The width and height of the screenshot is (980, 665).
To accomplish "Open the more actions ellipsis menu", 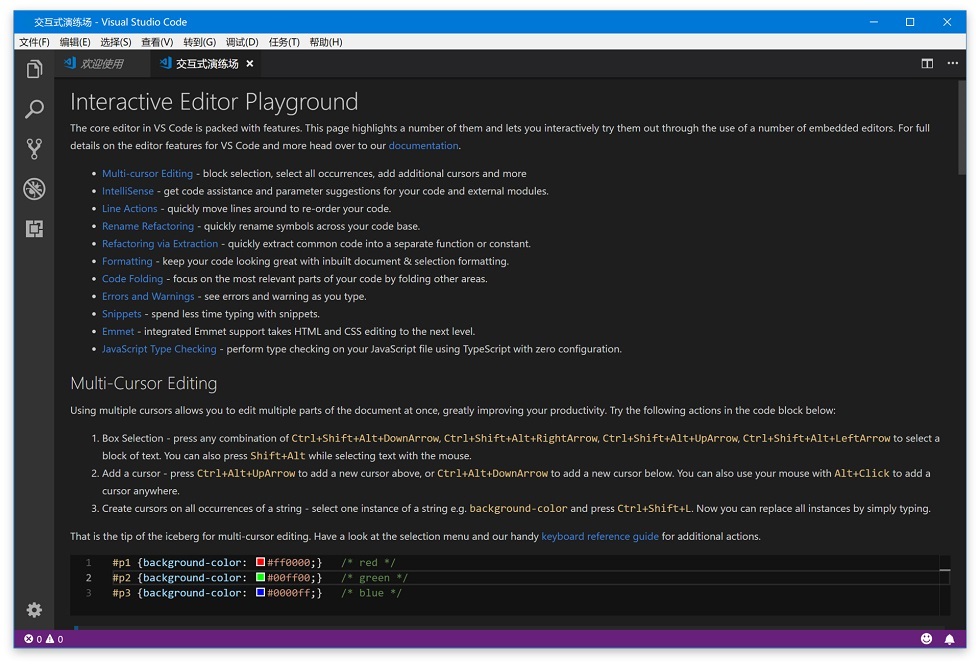I will (x=952, y=63).
